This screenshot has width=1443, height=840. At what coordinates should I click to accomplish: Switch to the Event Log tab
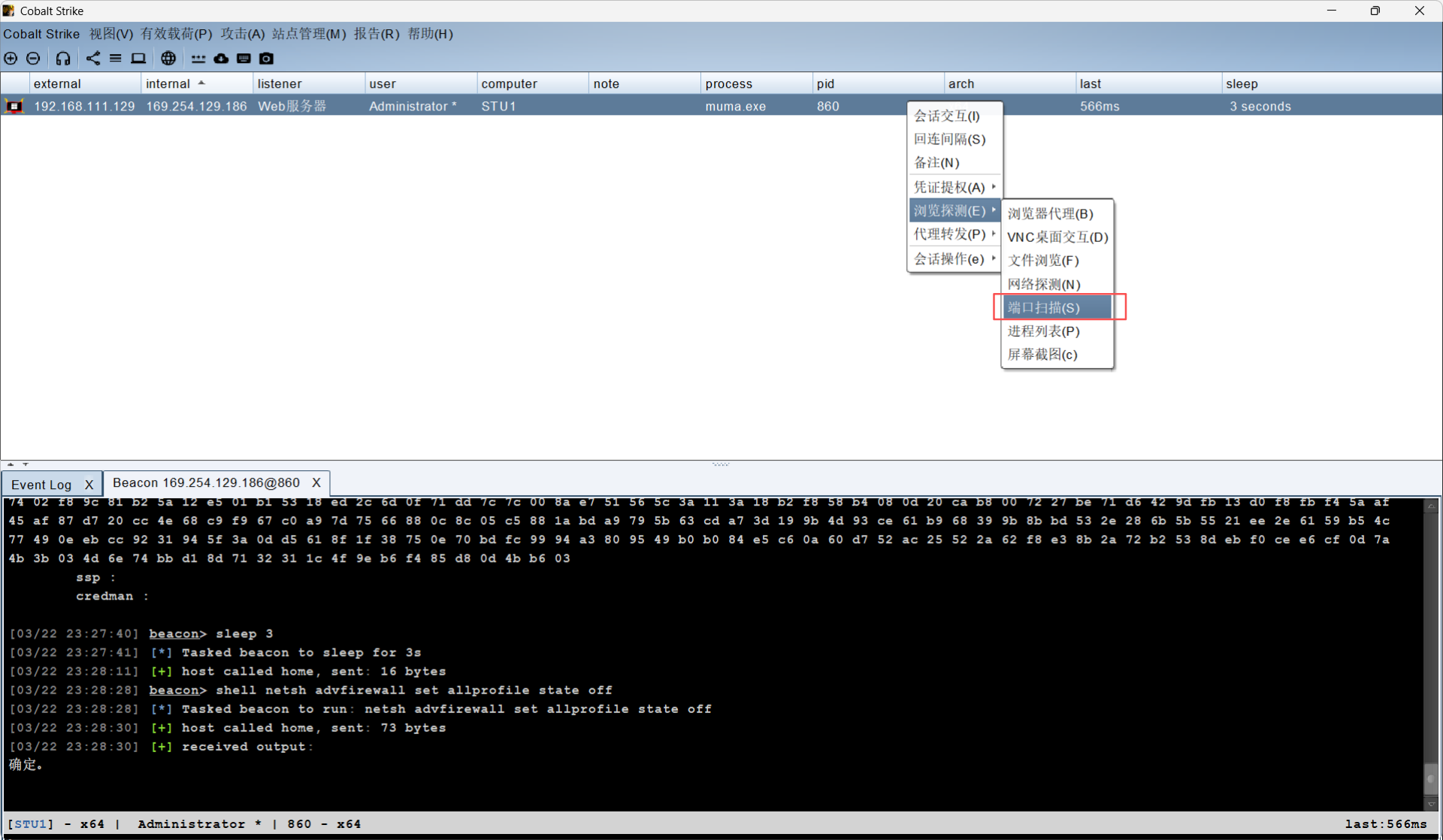(41, 485)
